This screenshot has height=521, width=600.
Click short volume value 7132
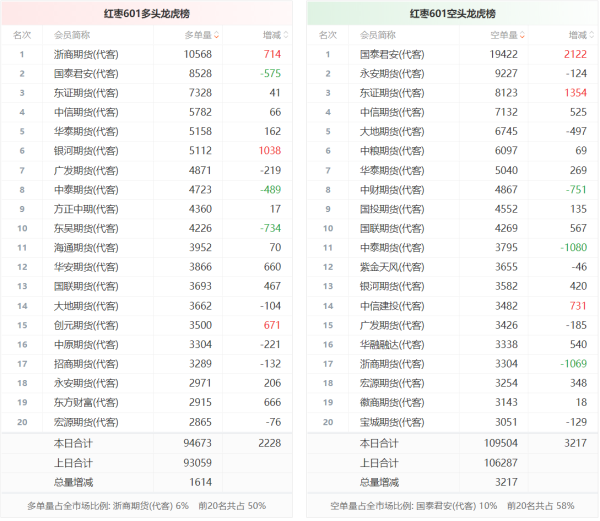point(506,112)
